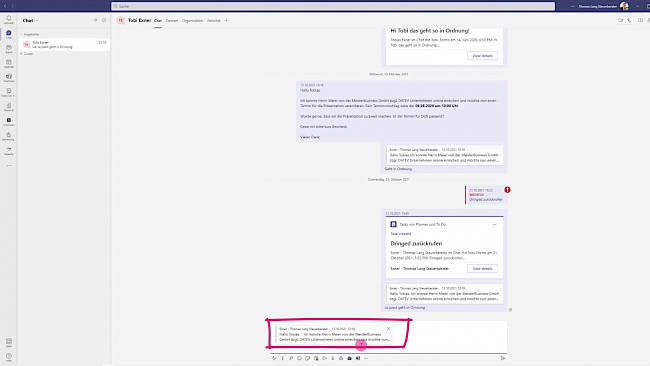Open the Help icon in sidebar
Screen dimensions: 650x366
coord(8,357)
